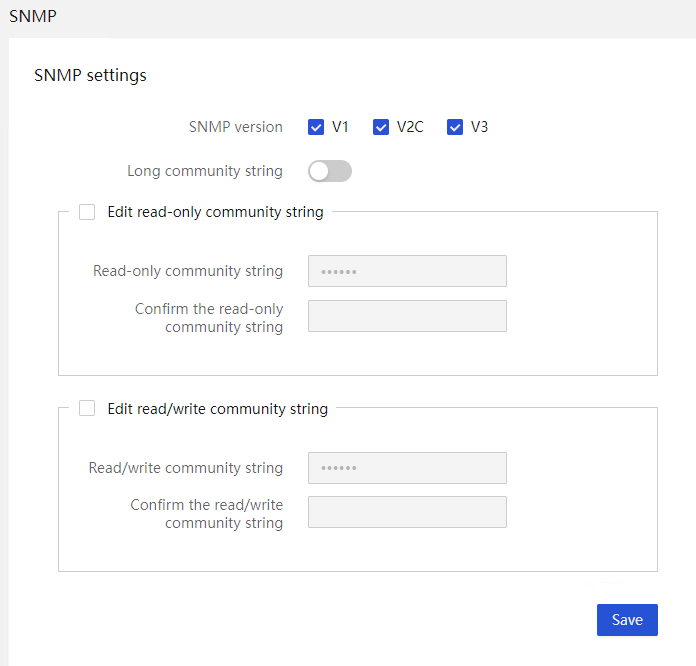Image resolution: width=696 pixels, height=666 pixels.
Task: Click the 'SNMP version' field label
Action: click(x=236, y=127)
